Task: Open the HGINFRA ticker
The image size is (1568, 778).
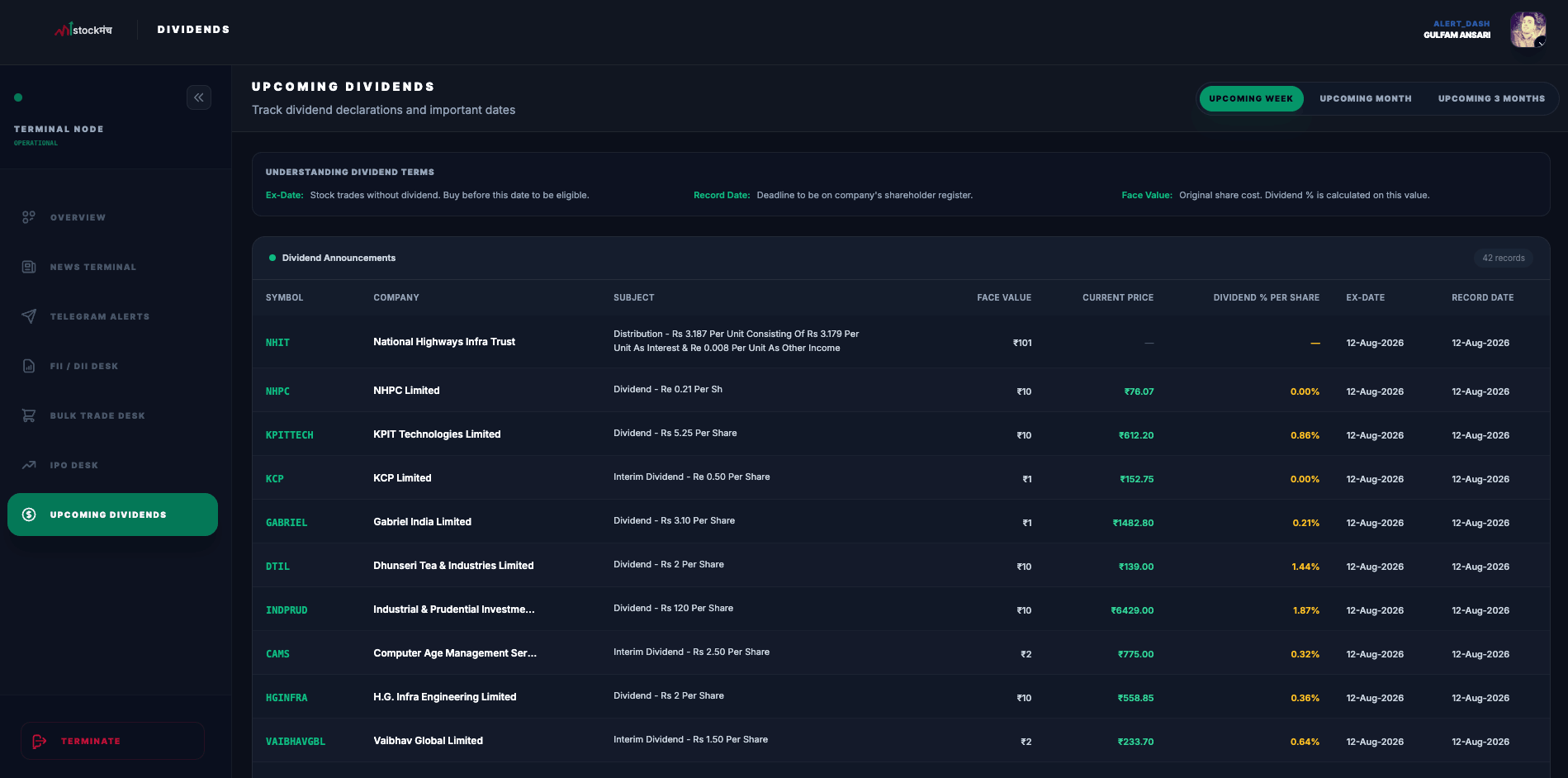Action: click(287, 698)
